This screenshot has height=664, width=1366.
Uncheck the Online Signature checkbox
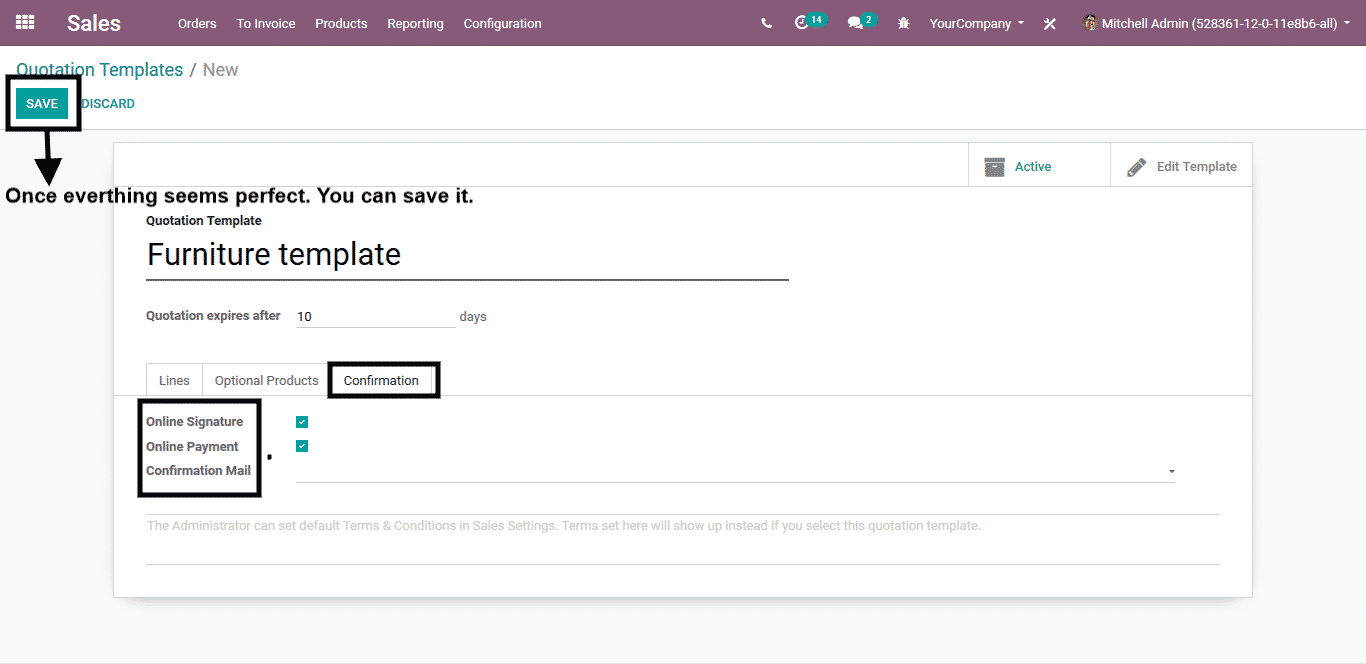tap(302, 422)
